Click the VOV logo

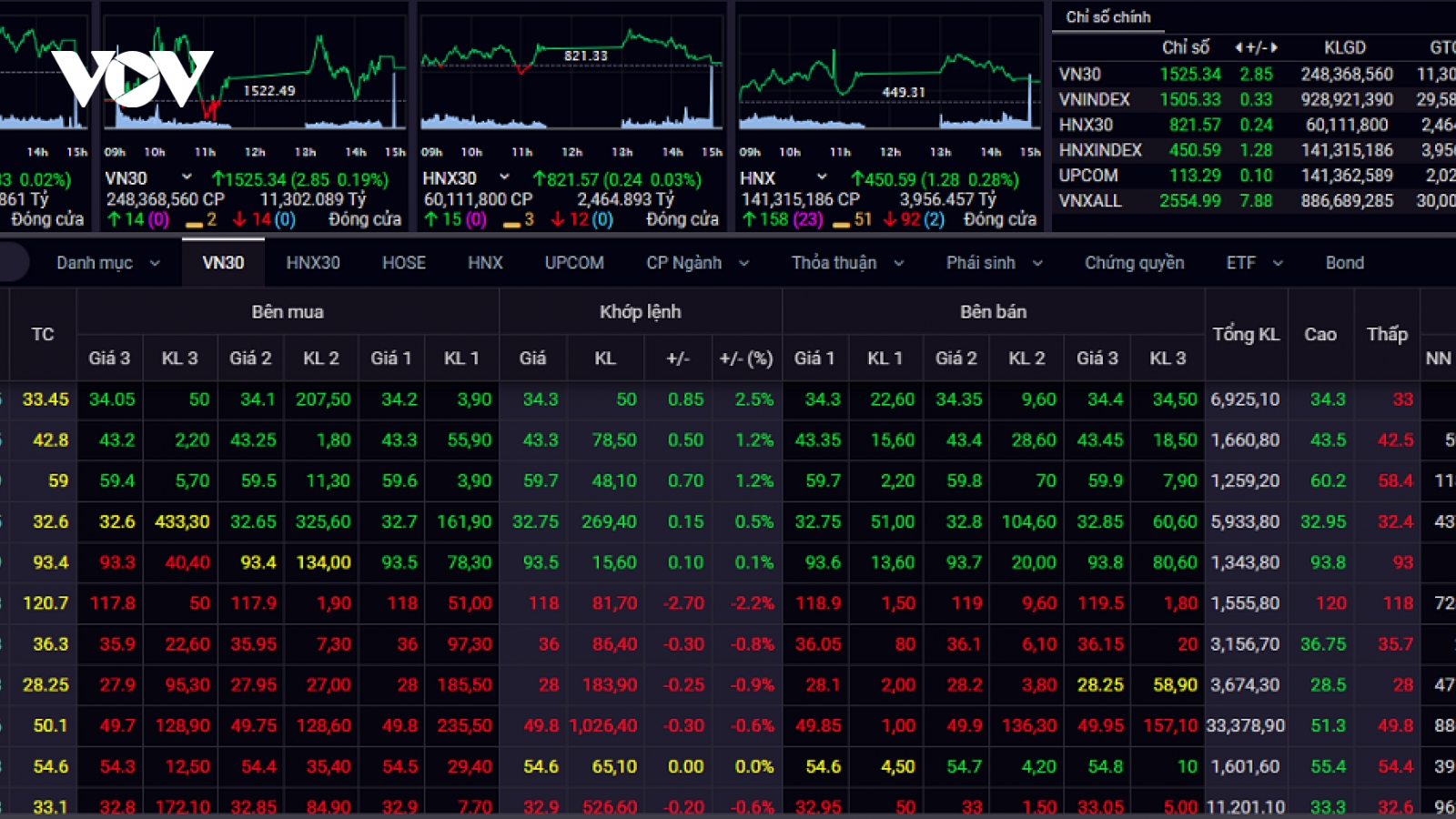(133, 77)
